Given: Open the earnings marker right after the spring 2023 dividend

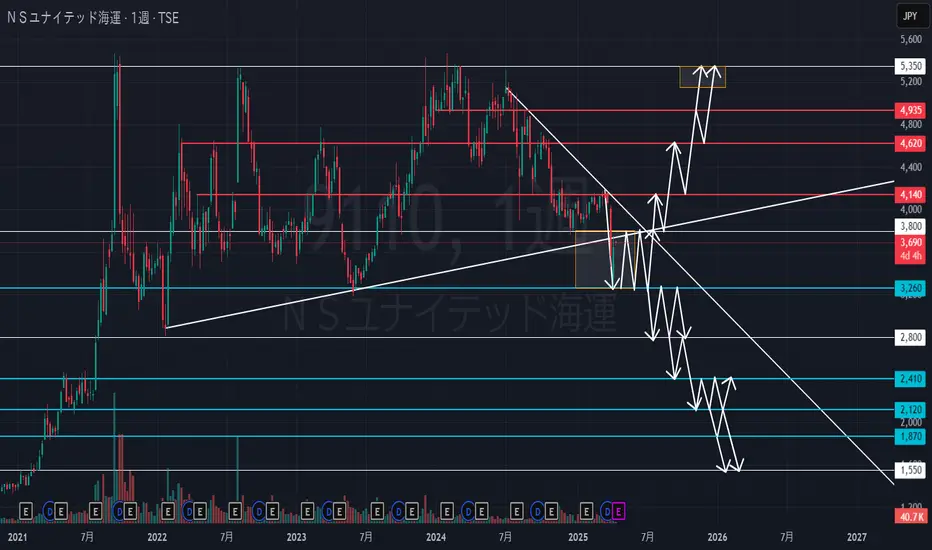Looking at the screenshot, I should (339, 511).
